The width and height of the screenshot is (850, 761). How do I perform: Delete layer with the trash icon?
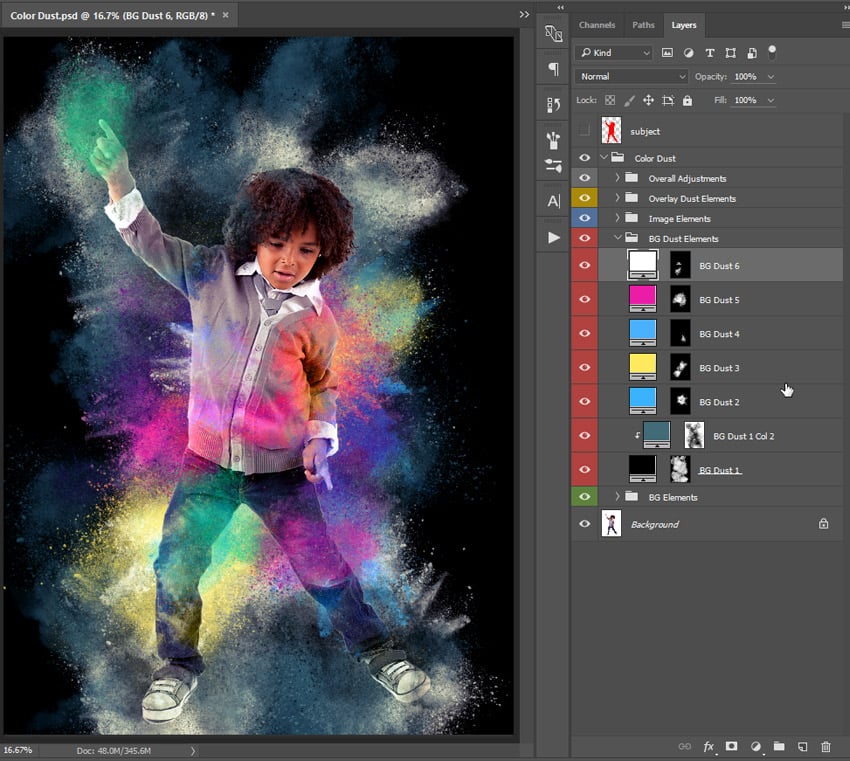pyautogui.click(x=825, y=746)
